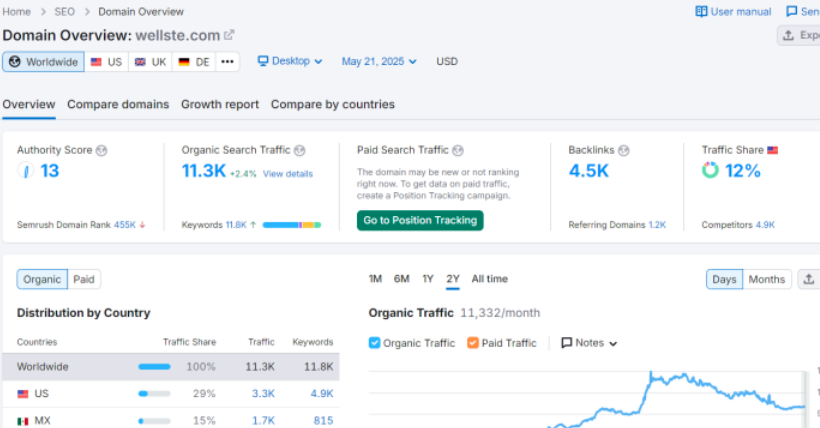Viewport: 820px width, 428px height.
Task: Set chart range to 6M
Action: [402, 279]
